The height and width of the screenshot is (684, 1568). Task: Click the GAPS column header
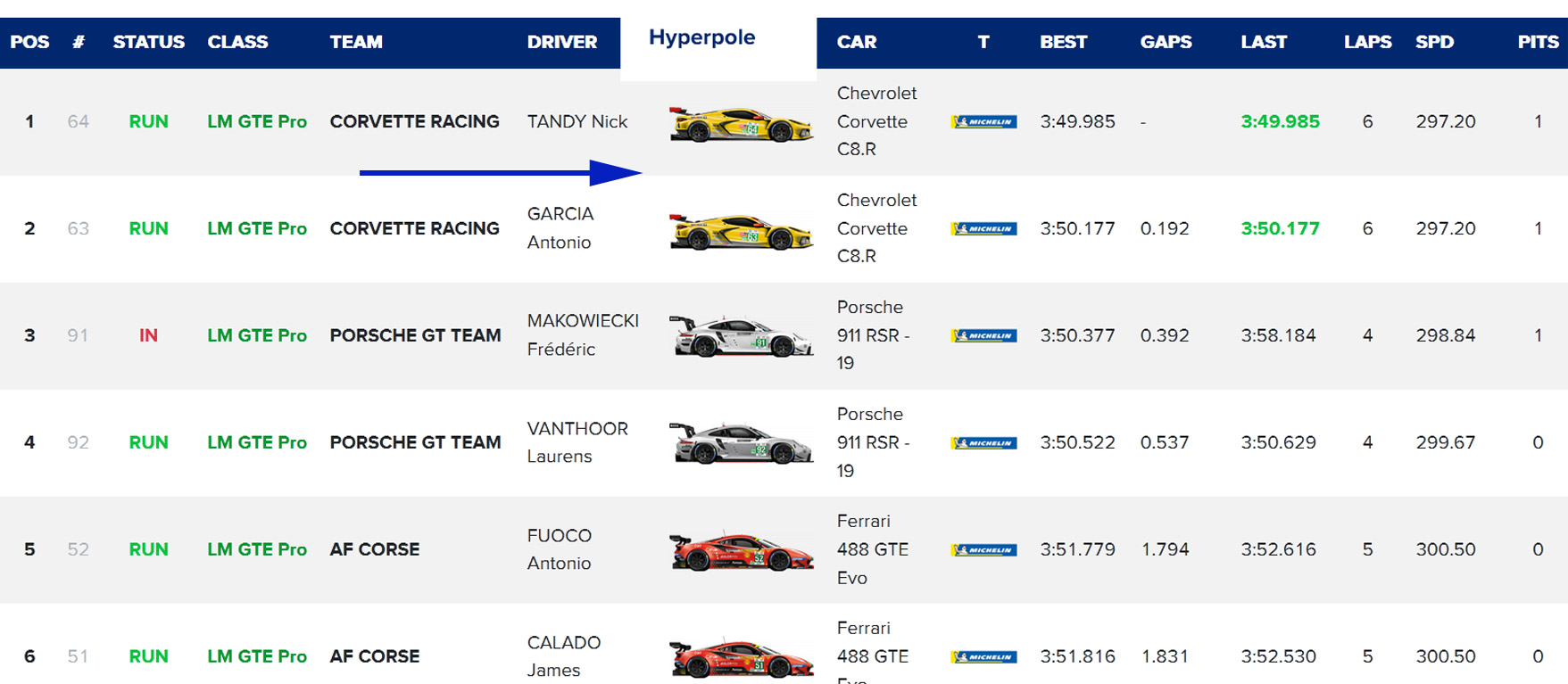coord(1166,42)
